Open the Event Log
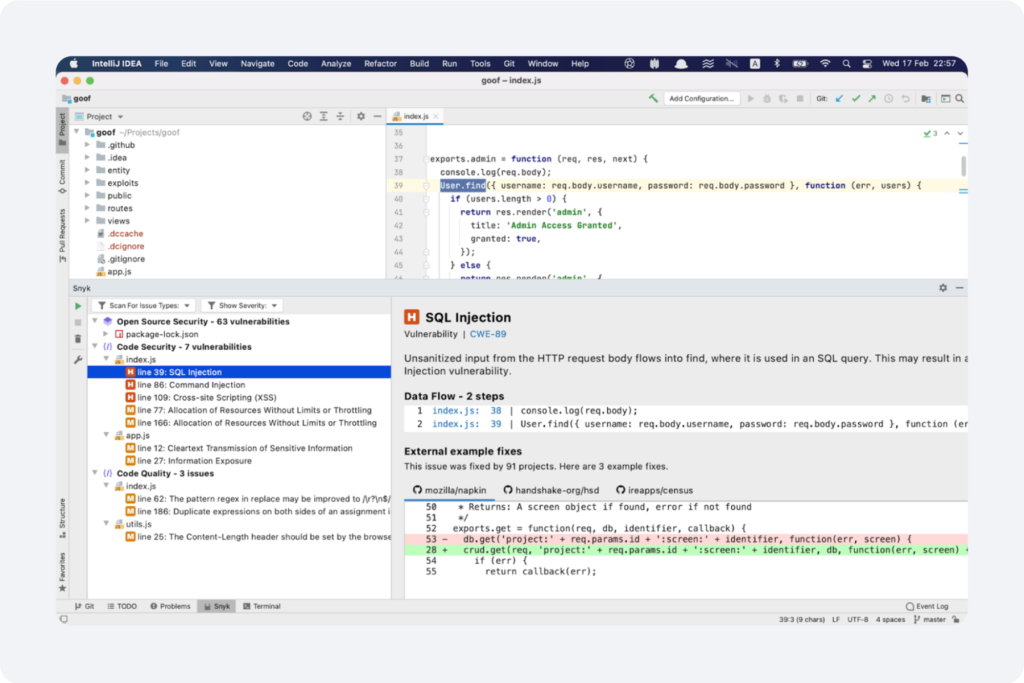The width and height of the screenshot is (1024, 683). click(x=927, y=607)
